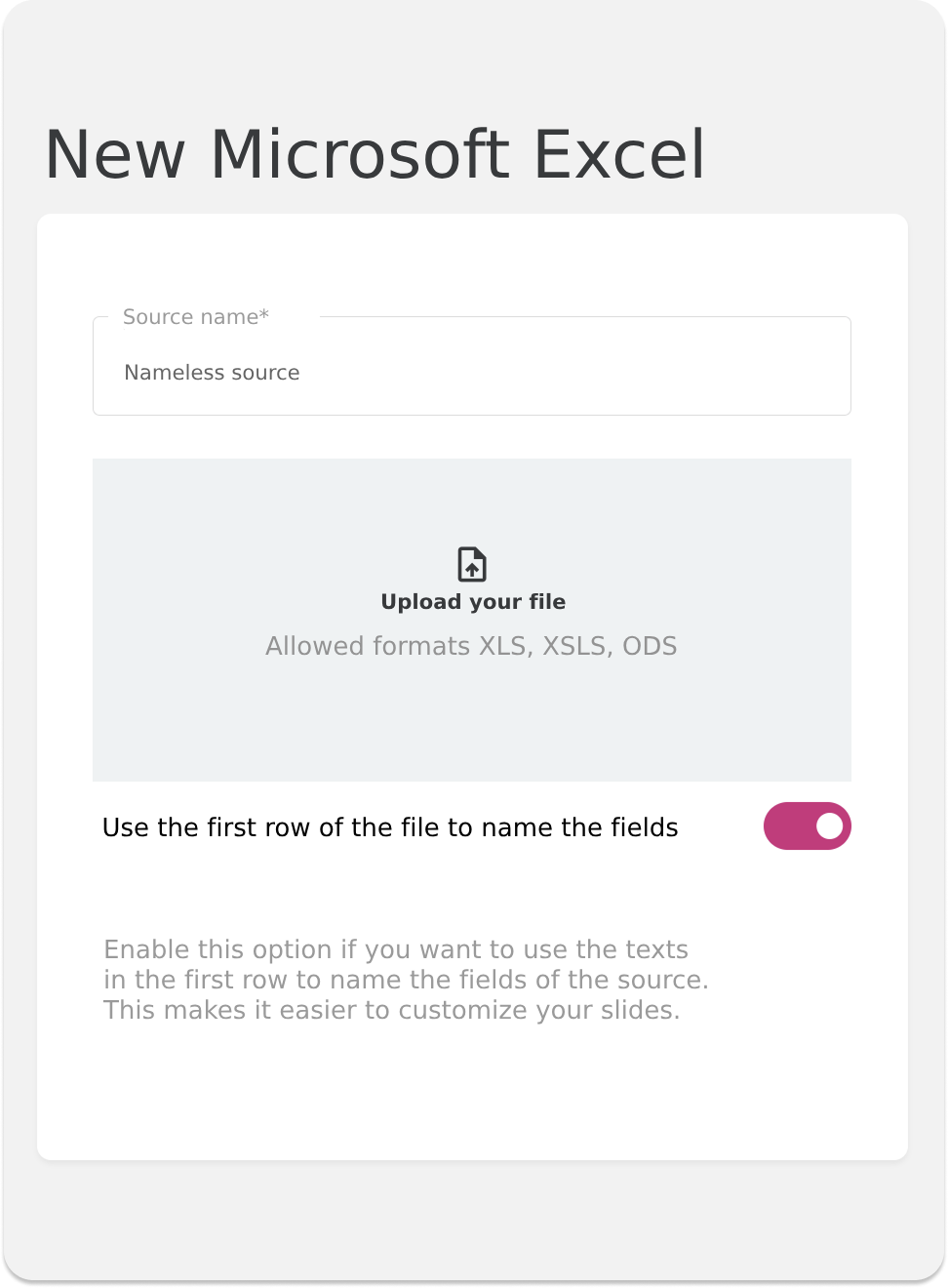Disable the first-row field naming switch
The width and height of the screenshot is (948, 1288).
tap(808, 826)
